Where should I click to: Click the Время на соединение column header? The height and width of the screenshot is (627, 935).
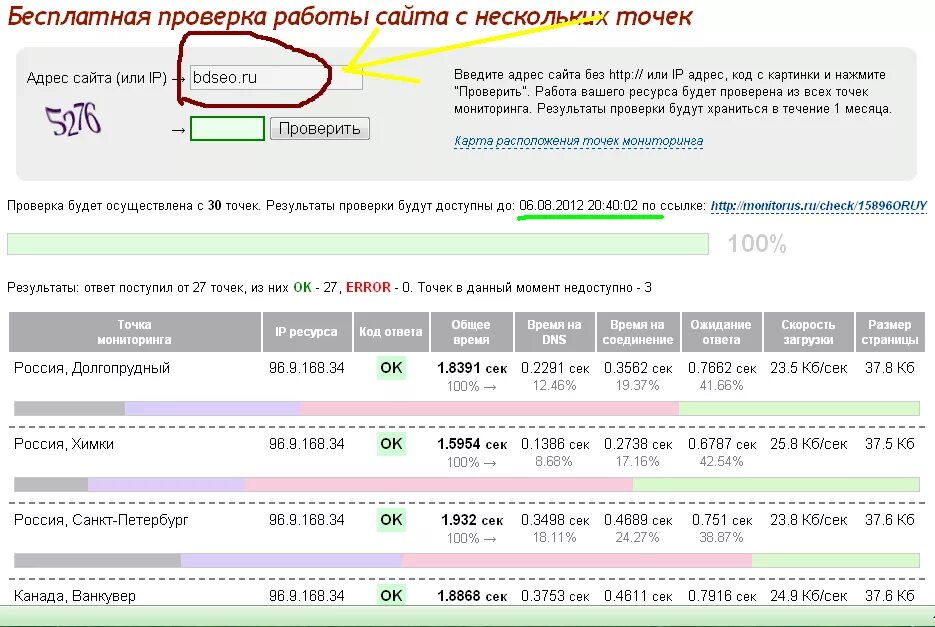638,332
